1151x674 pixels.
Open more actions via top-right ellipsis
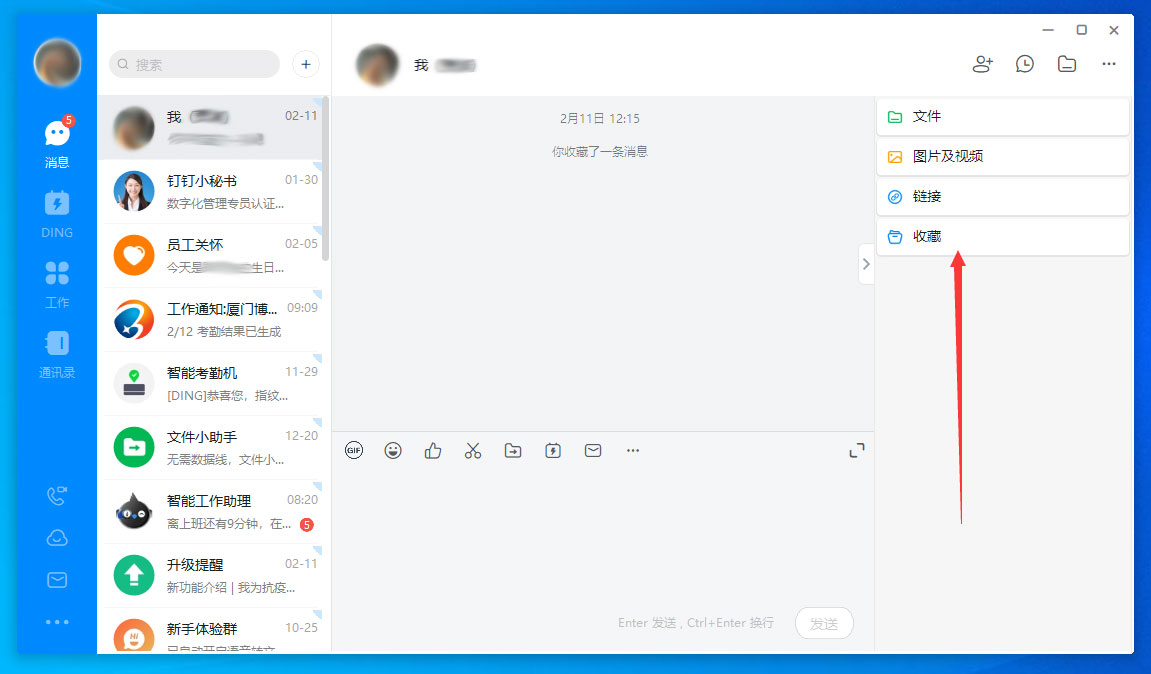(1108, 63)
